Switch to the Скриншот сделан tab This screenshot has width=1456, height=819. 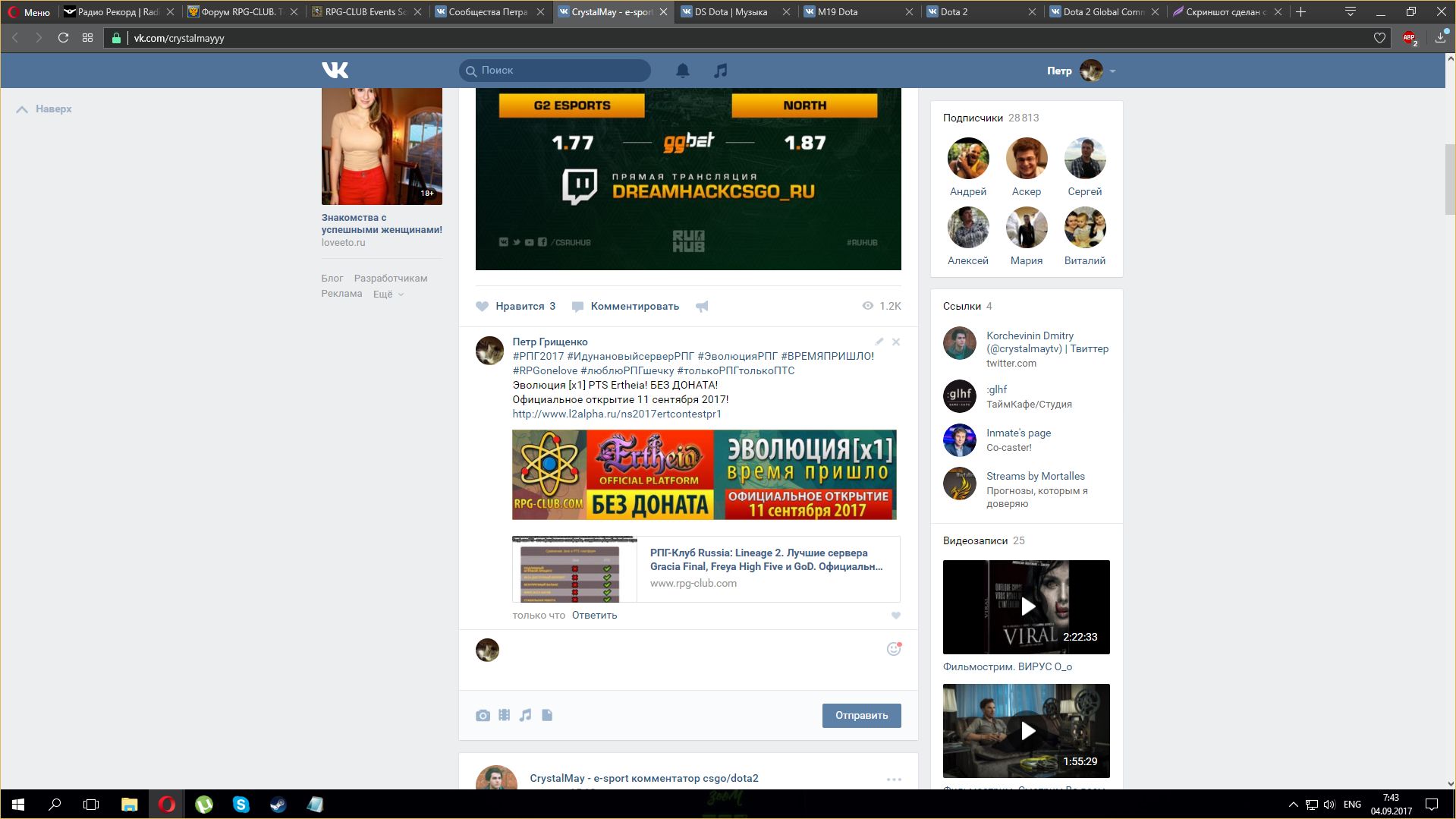pos(1226,11)
